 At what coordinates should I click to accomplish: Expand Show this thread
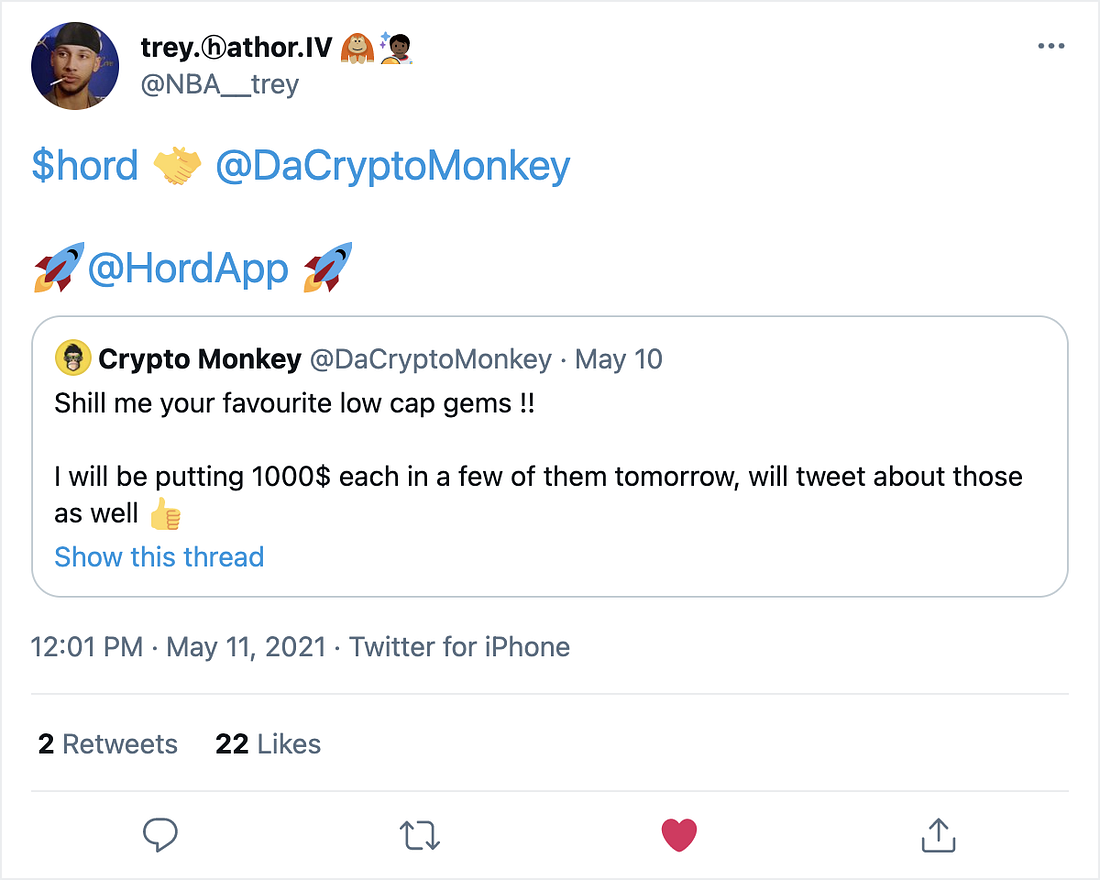159,557
